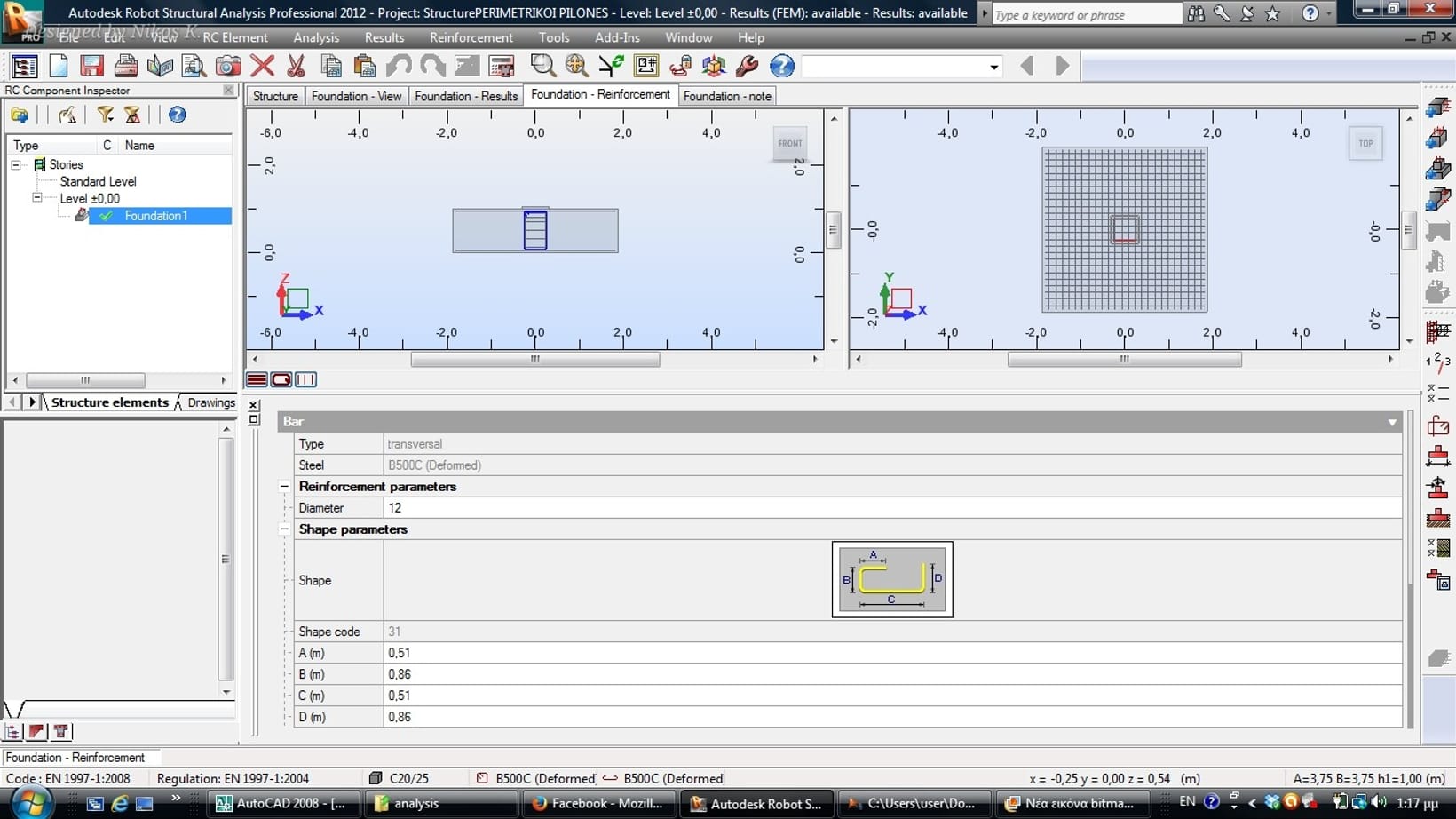Open the calculations calculator icon

pos(502,66)
